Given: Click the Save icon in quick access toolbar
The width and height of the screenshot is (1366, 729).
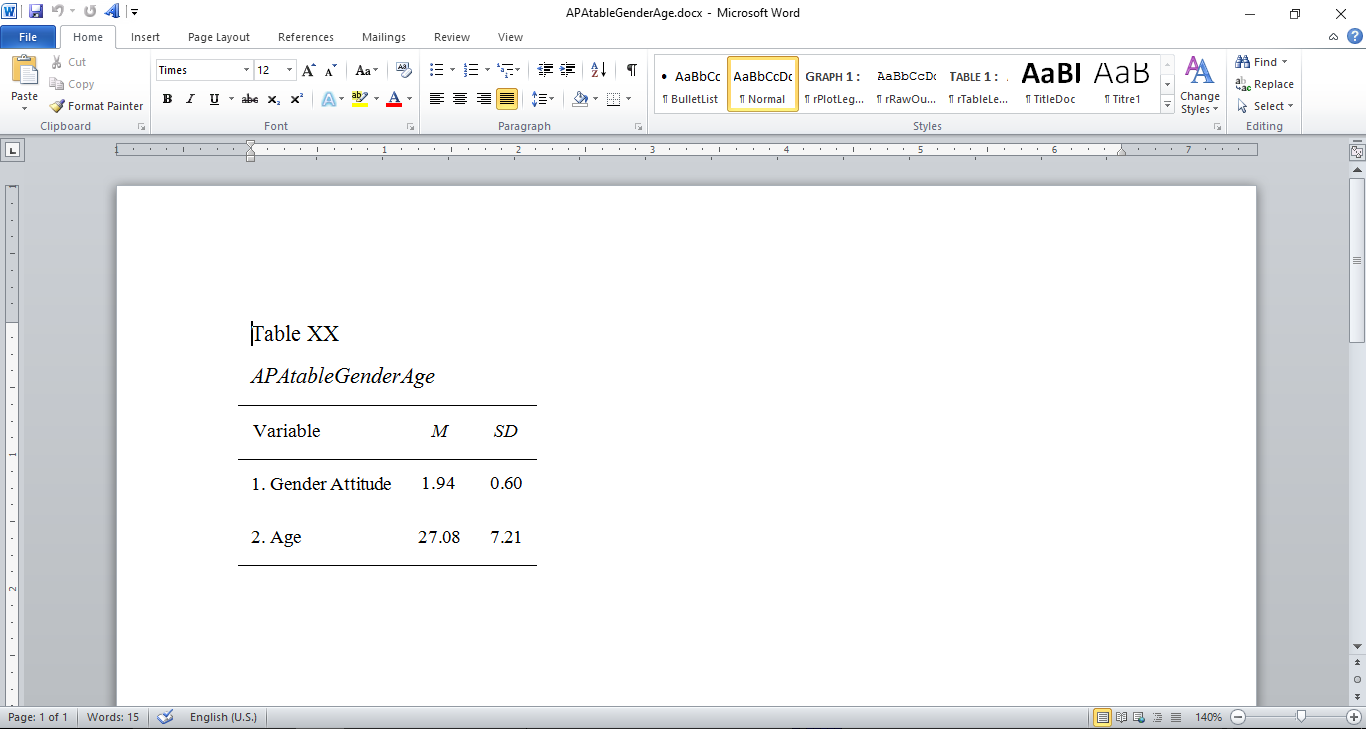Looking at the screenshot, I should 36,12.
